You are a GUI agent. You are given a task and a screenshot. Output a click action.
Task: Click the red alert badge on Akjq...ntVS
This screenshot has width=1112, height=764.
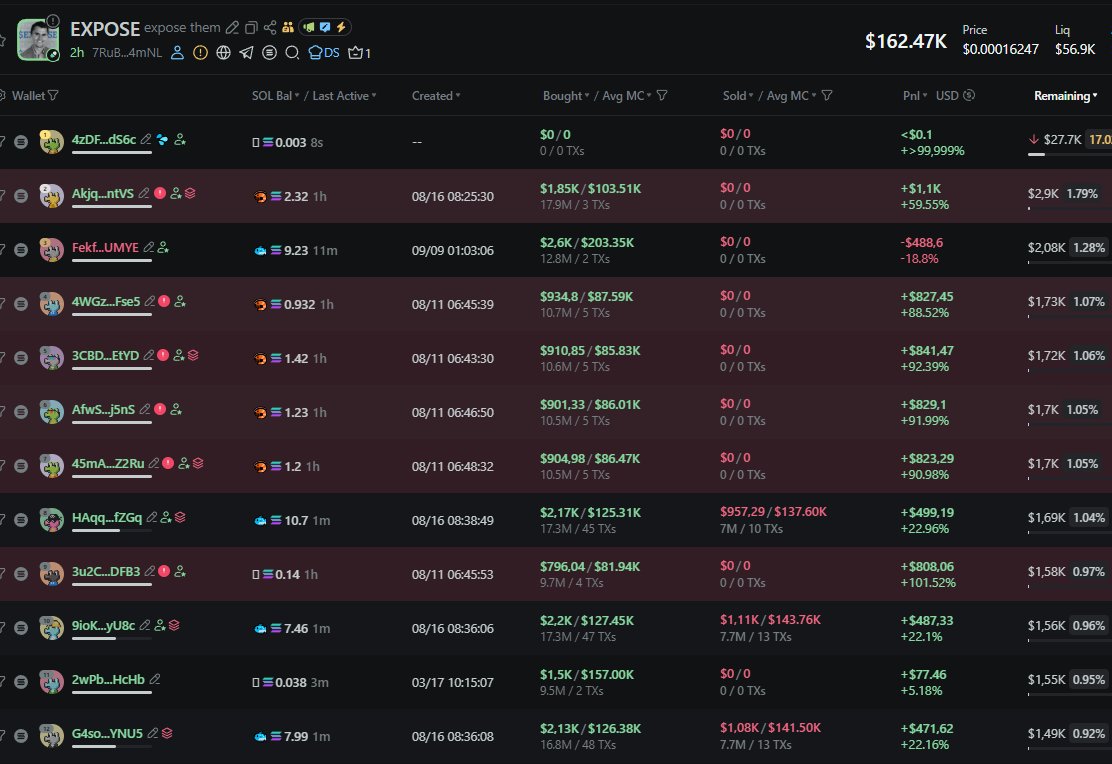160,193
